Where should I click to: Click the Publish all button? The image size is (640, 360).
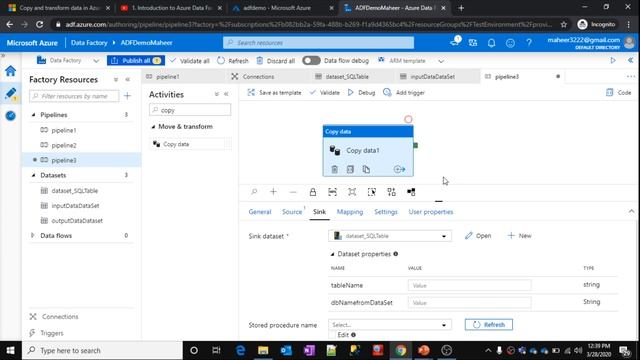(x=136, y=60)
